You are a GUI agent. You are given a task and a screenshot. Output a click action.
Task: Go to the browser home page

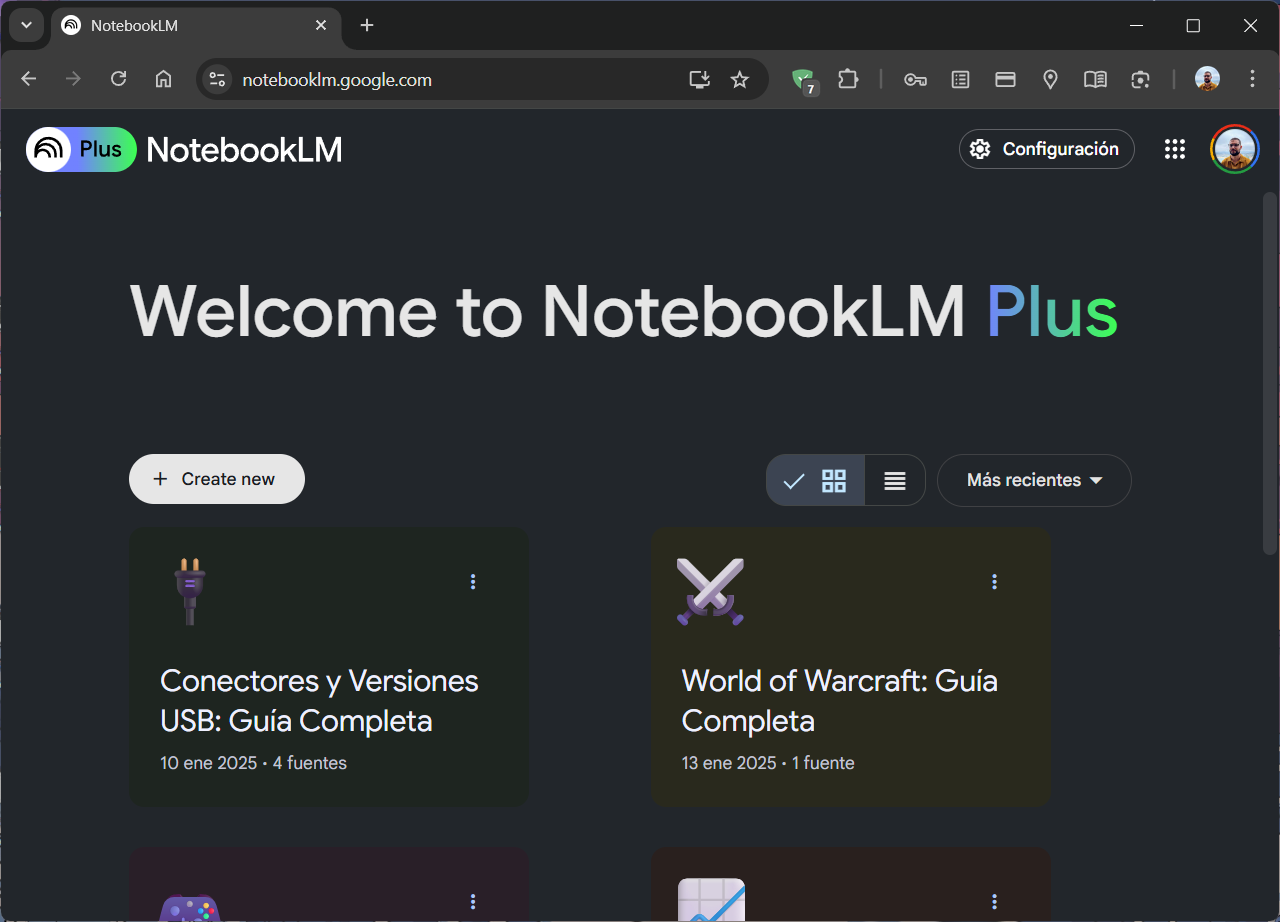(163, 79)
